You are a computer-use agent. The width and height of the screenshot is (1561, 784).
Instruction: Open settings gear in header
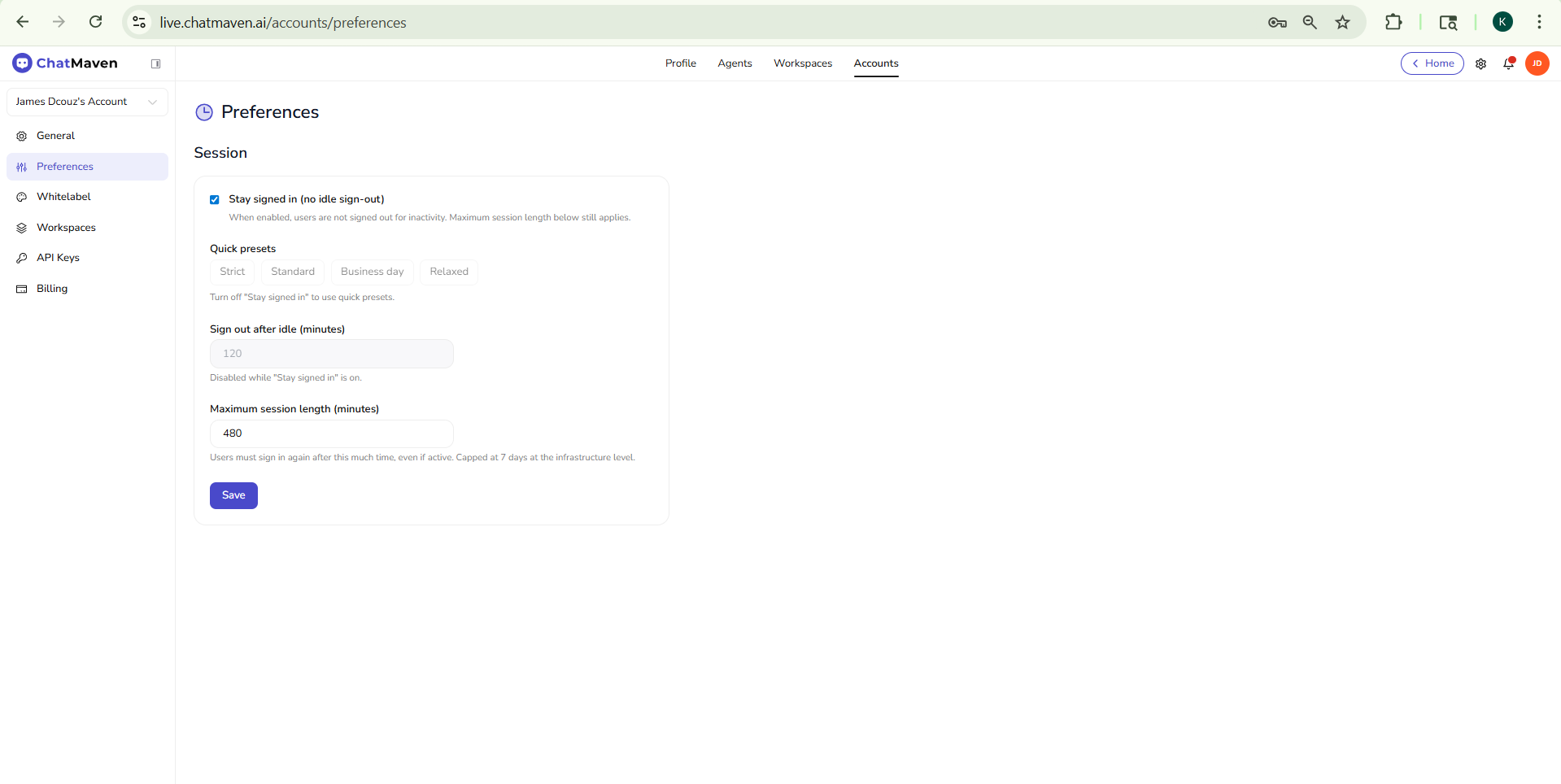coord(1480,63)
